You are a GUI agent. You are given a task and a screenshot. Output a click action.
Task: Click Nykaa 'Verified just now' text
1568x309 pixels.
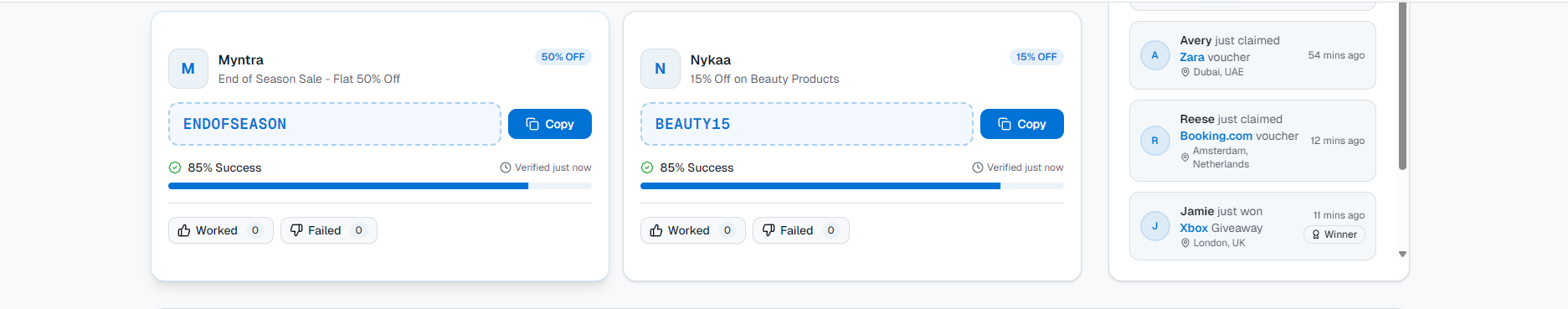1025,167
